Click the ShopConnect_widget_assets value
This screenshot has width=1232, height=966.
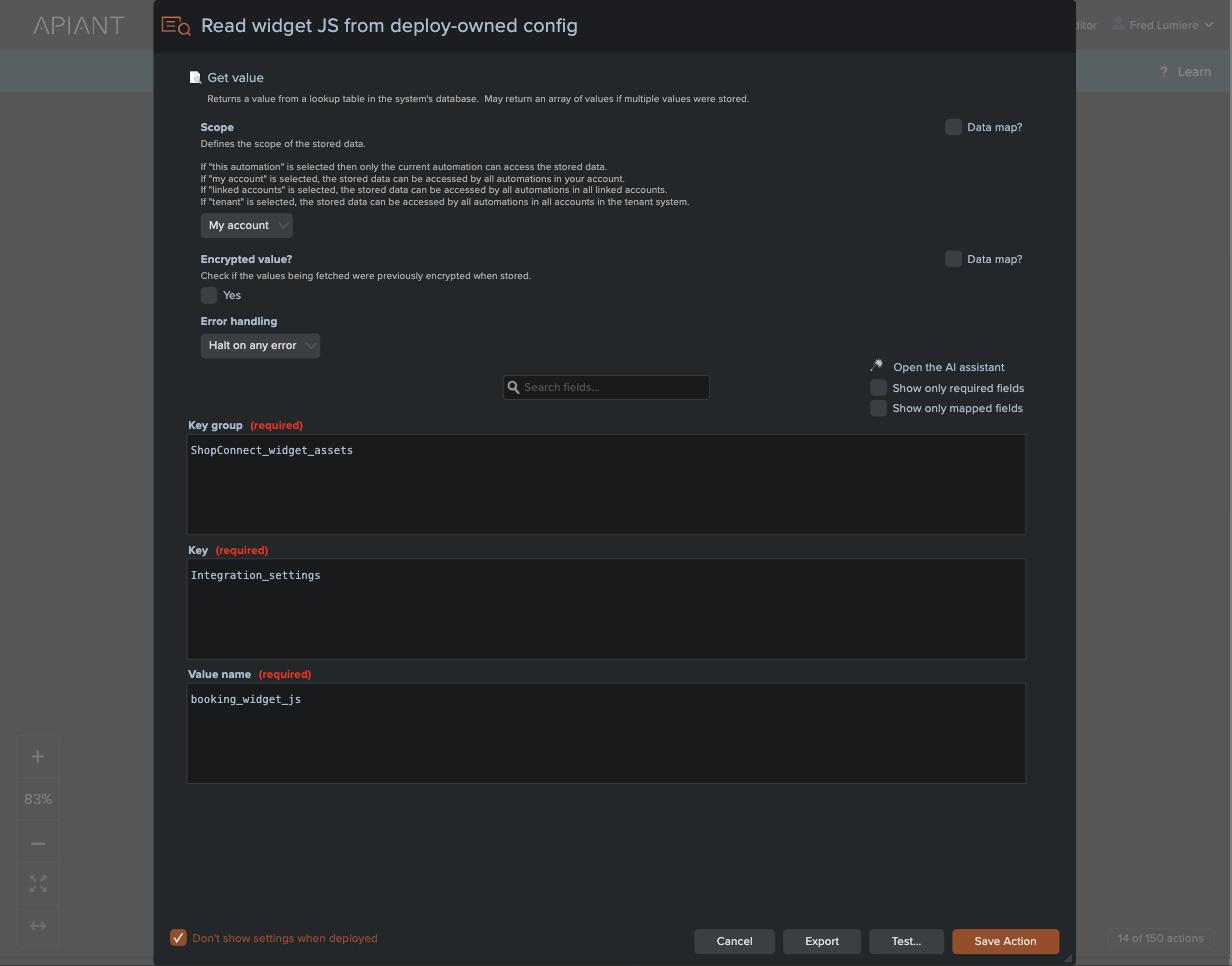272,450
